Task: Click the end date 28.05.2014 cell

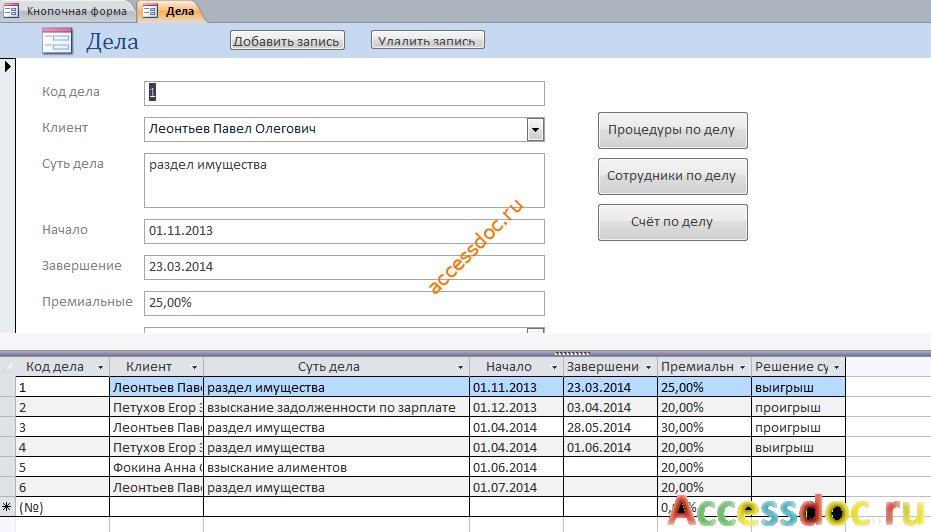Action: [x=610, y=428]
